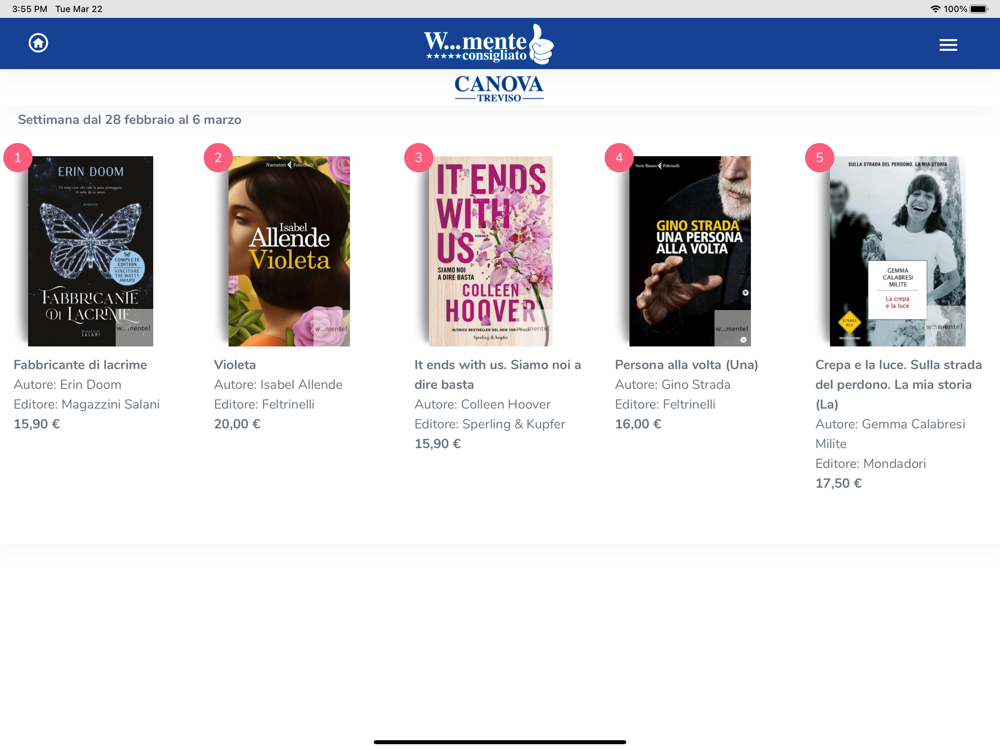
Task: Select the pink rank 5 badge
Action: tap(820, 158)
